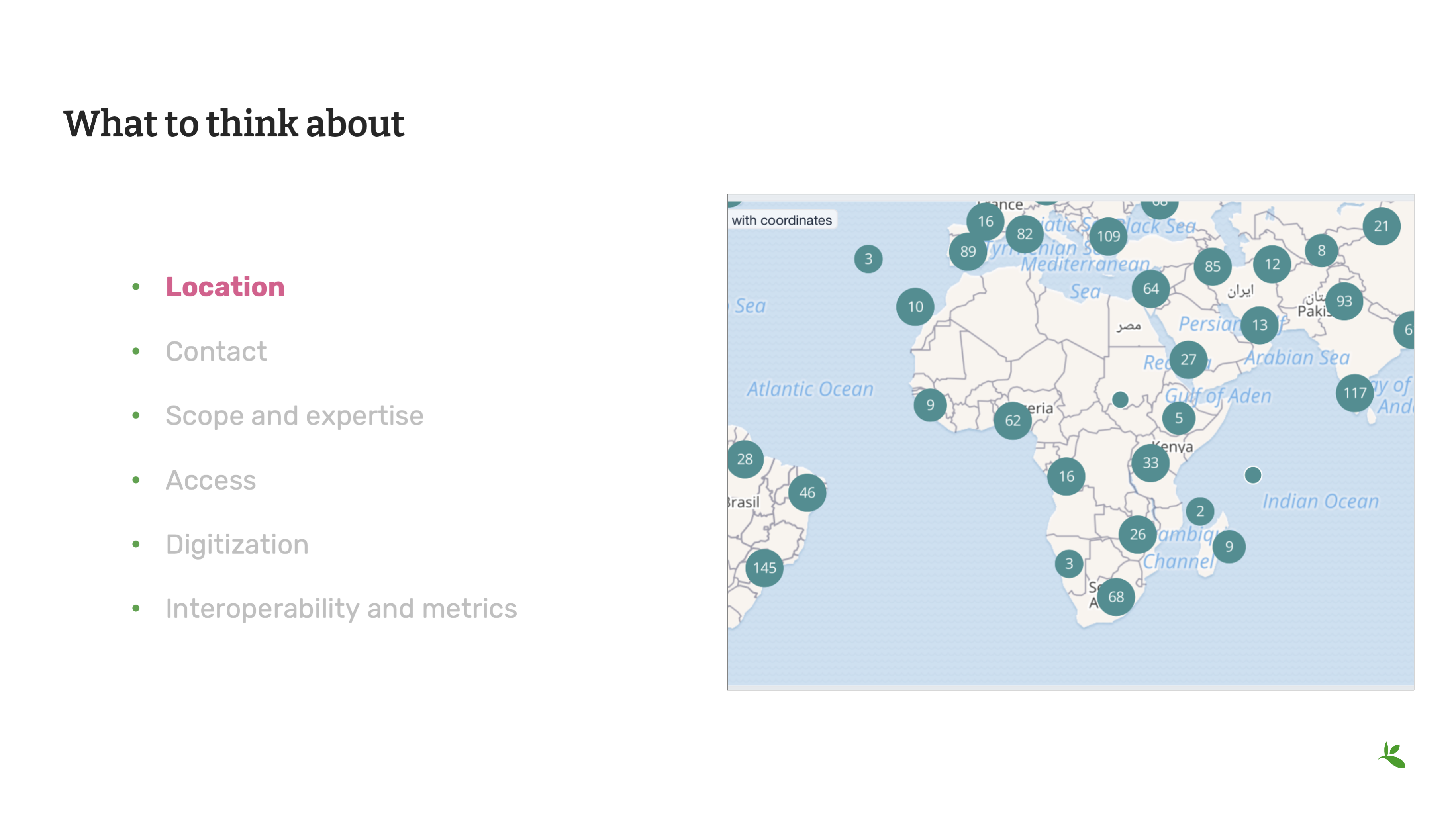Select the 46 cluster on Brazil's coast

click(x=807, y=492)
